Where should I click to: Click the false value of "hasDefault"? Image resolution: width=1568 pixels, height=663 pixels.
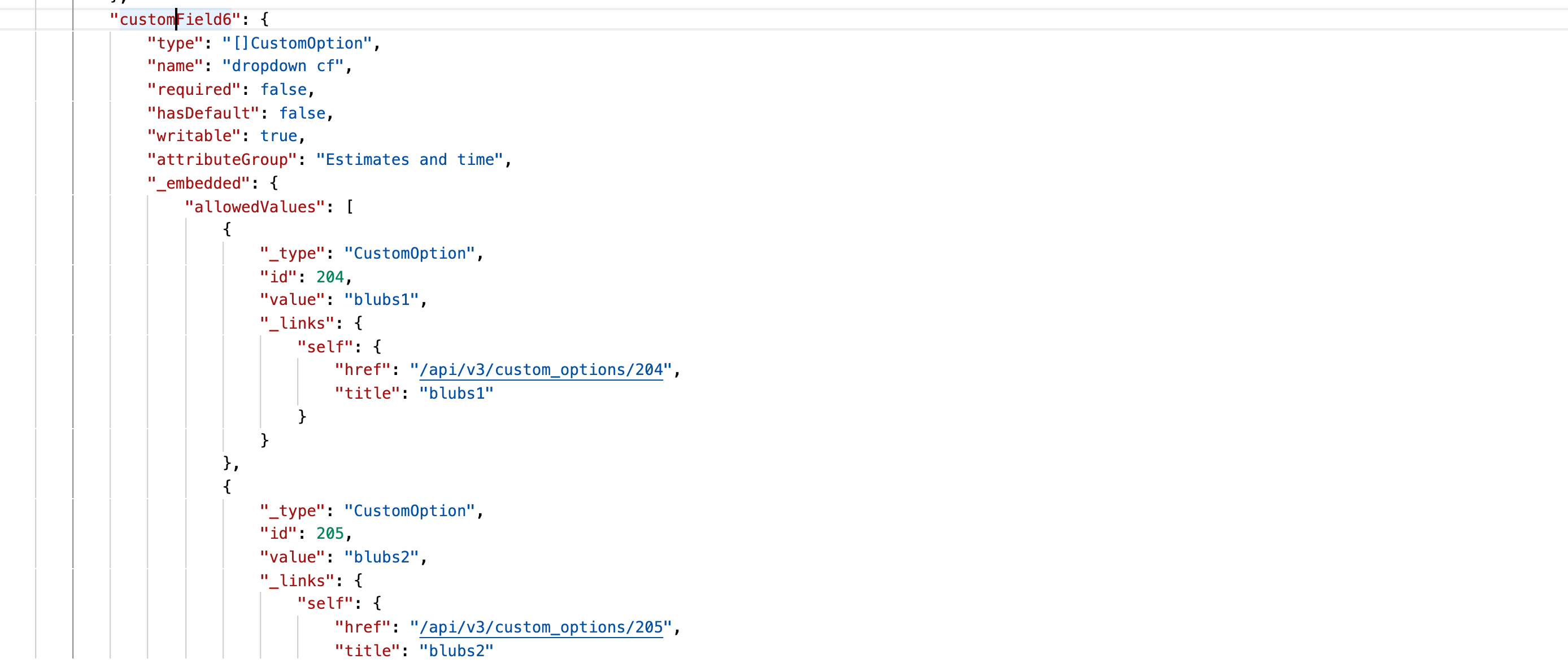pyautogui.click(x=303, y=114)
